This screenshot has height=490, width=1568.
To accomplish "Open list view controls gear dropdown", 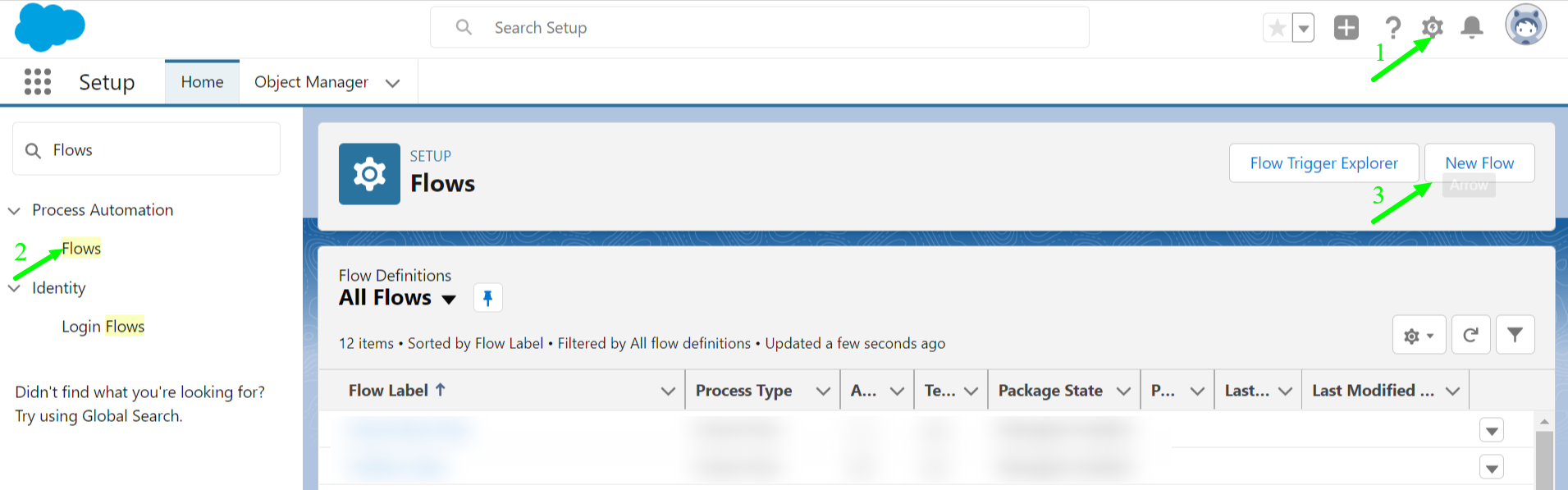I will click(1419, 335).
